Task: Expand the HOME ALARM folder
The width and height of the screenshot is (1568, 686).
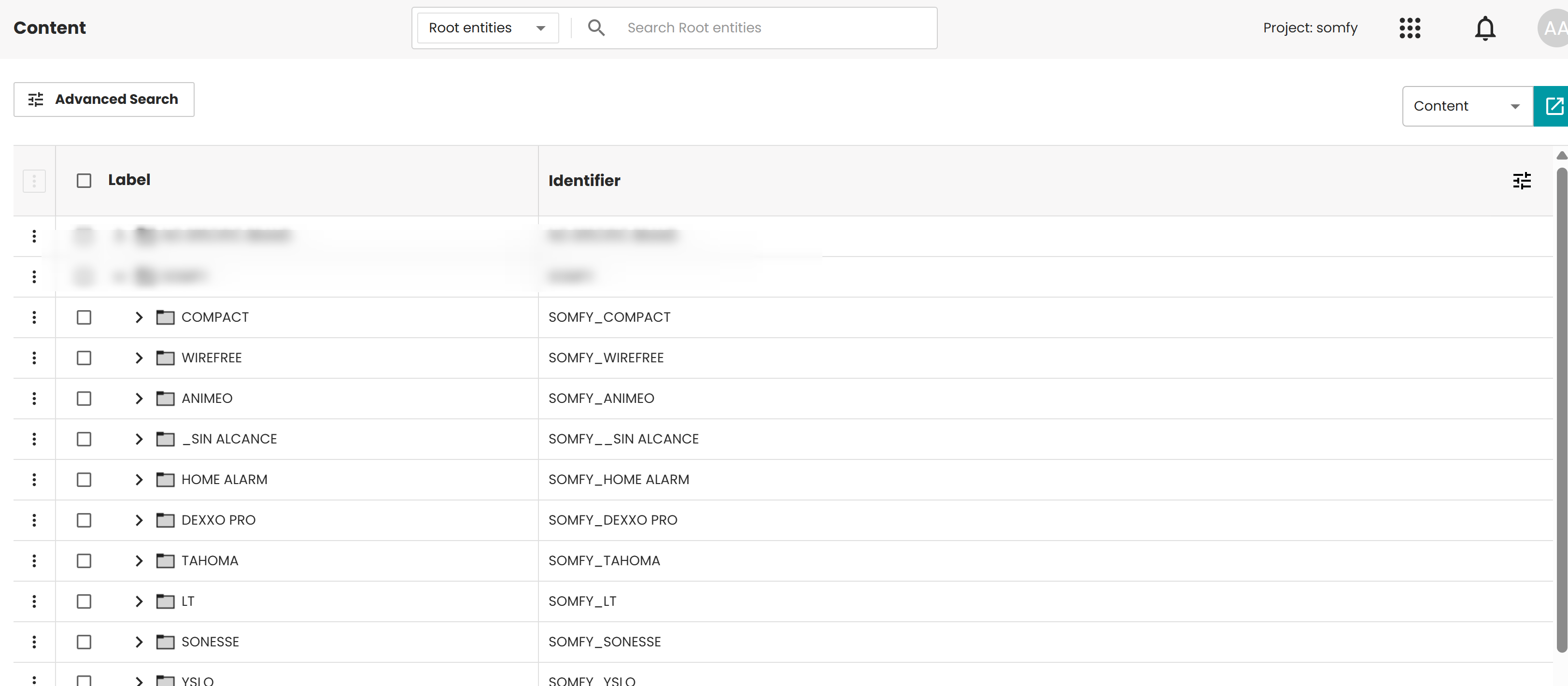Action: click(139, 480)
